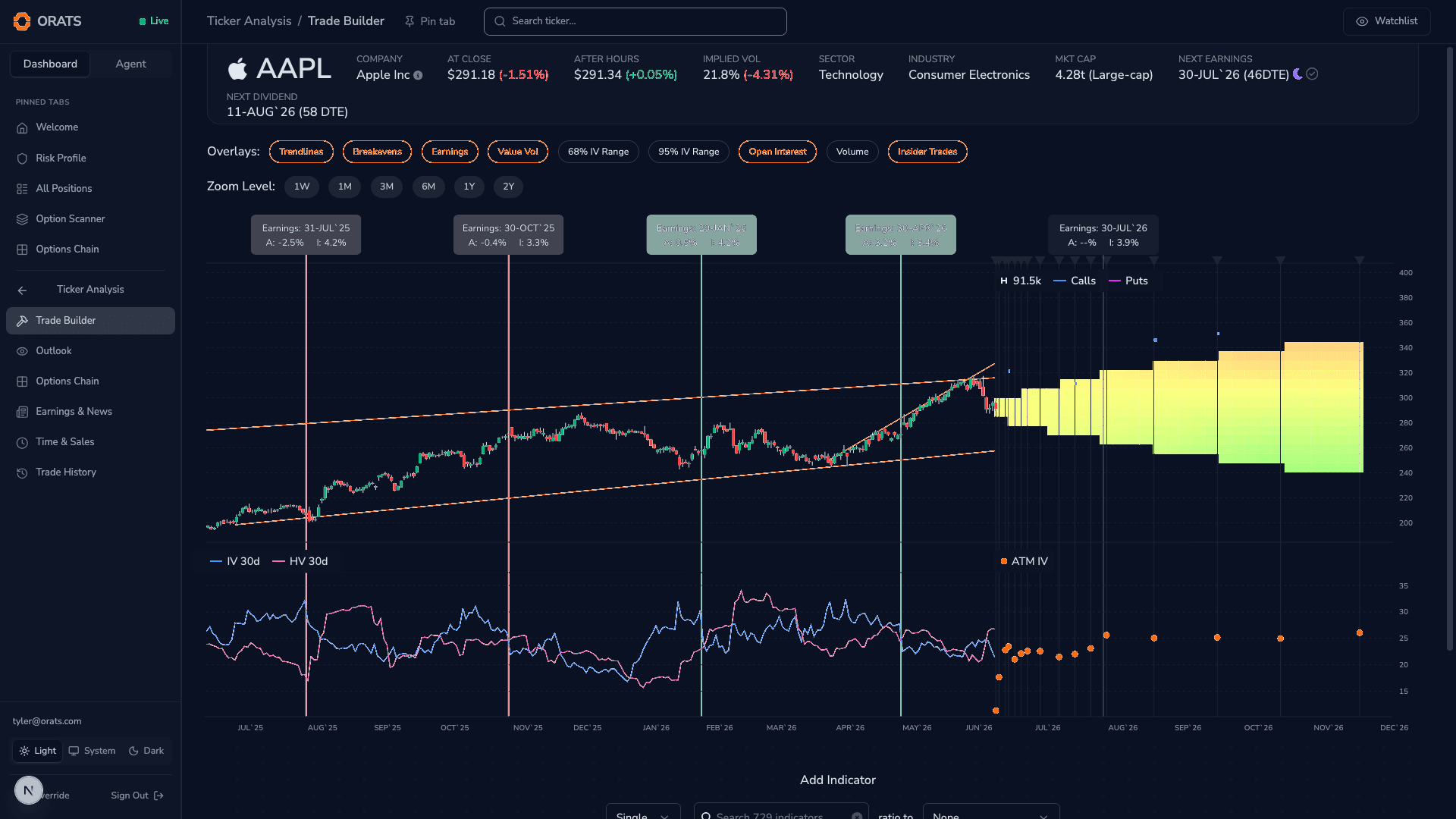Click the Risk Profile shield icon
Image resolution: width=1456 pixels, height=819 pixels.
click(22, 158)
